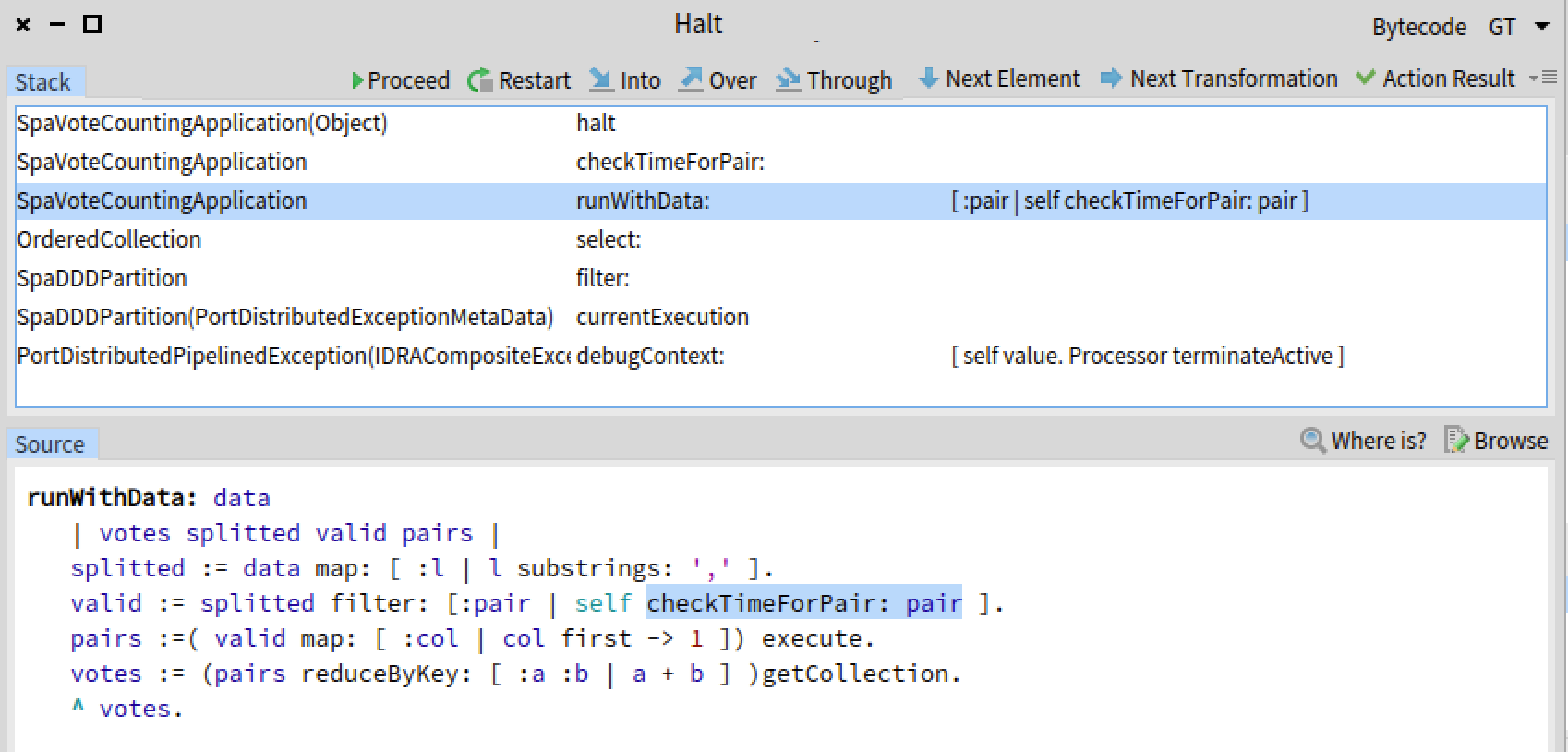Click the Through step icon

point(788,79)
